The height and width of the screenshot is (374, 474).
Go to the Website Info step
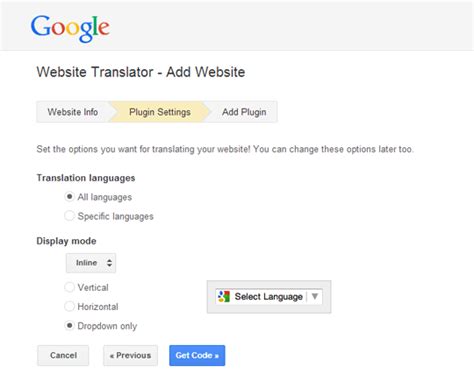coord(73,112)
